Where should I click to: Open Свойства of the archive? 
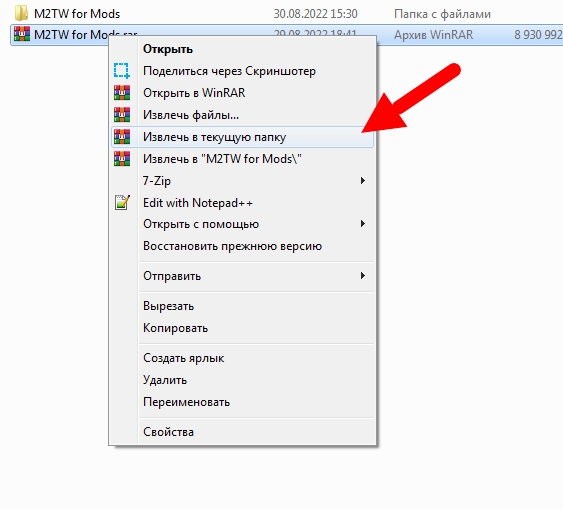click(168, 431)
